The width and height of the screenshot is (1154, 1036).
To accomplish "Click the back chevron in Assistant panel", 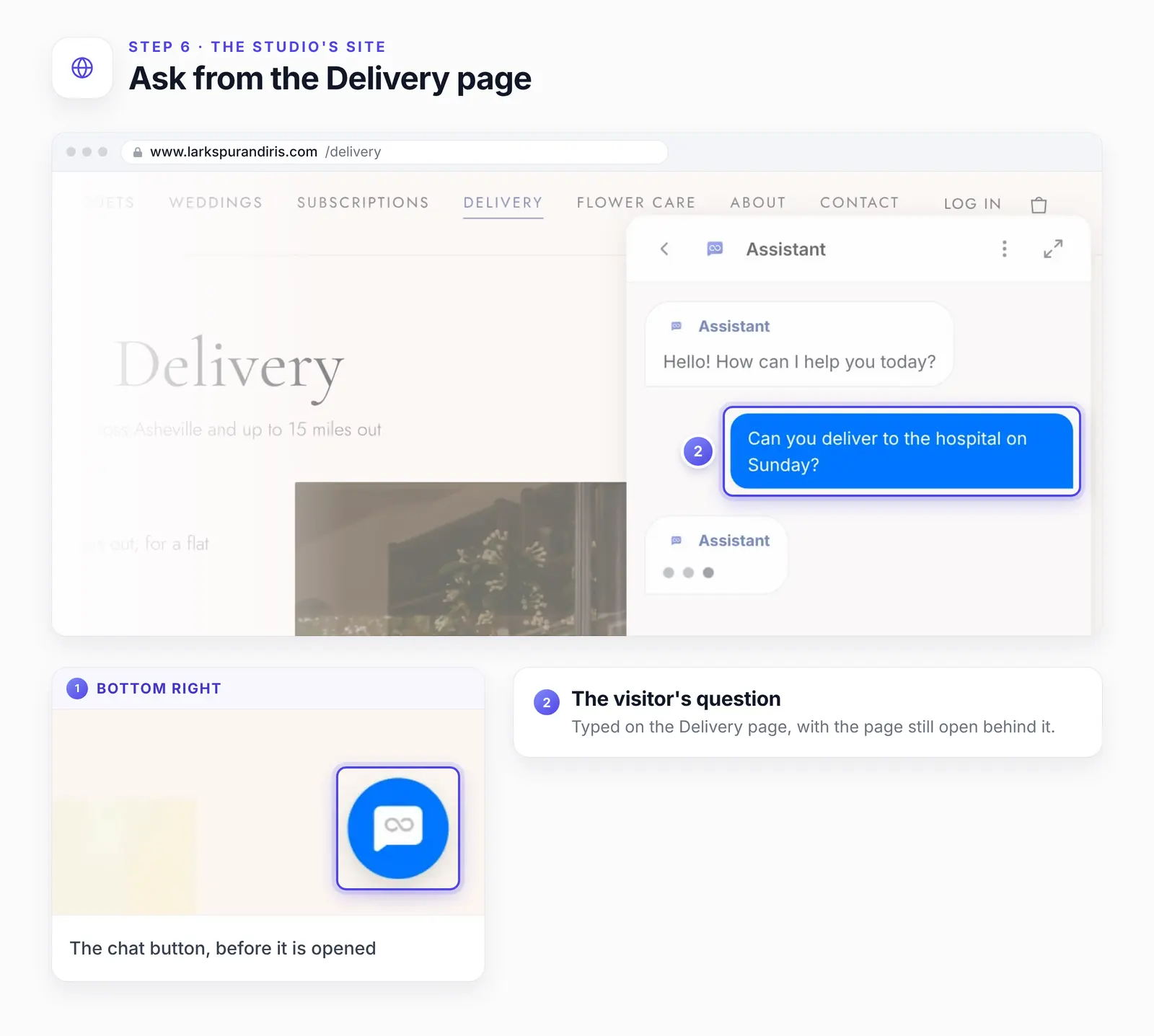I will 664,249.
